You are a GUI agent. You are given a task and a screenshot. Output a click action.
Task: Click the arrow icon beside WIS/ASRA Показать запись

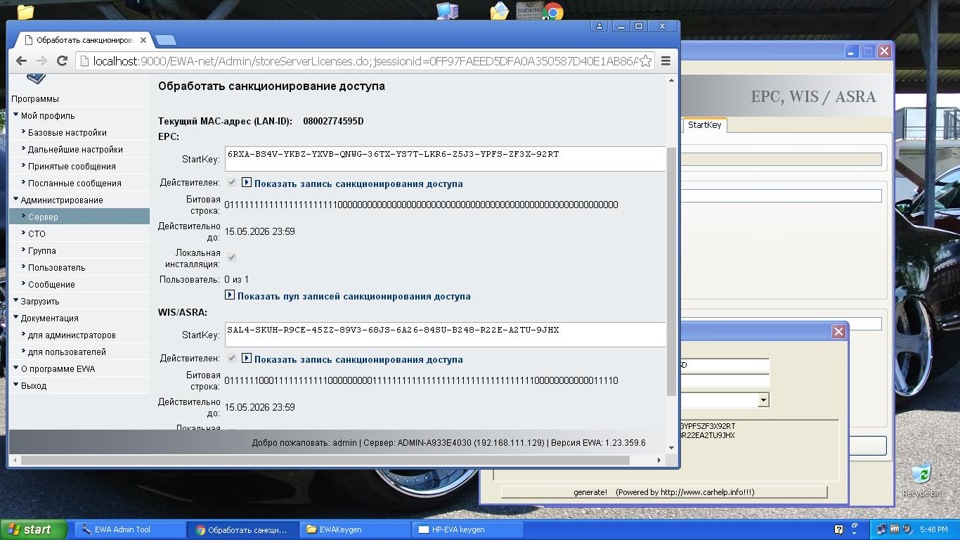pos(246,358)
